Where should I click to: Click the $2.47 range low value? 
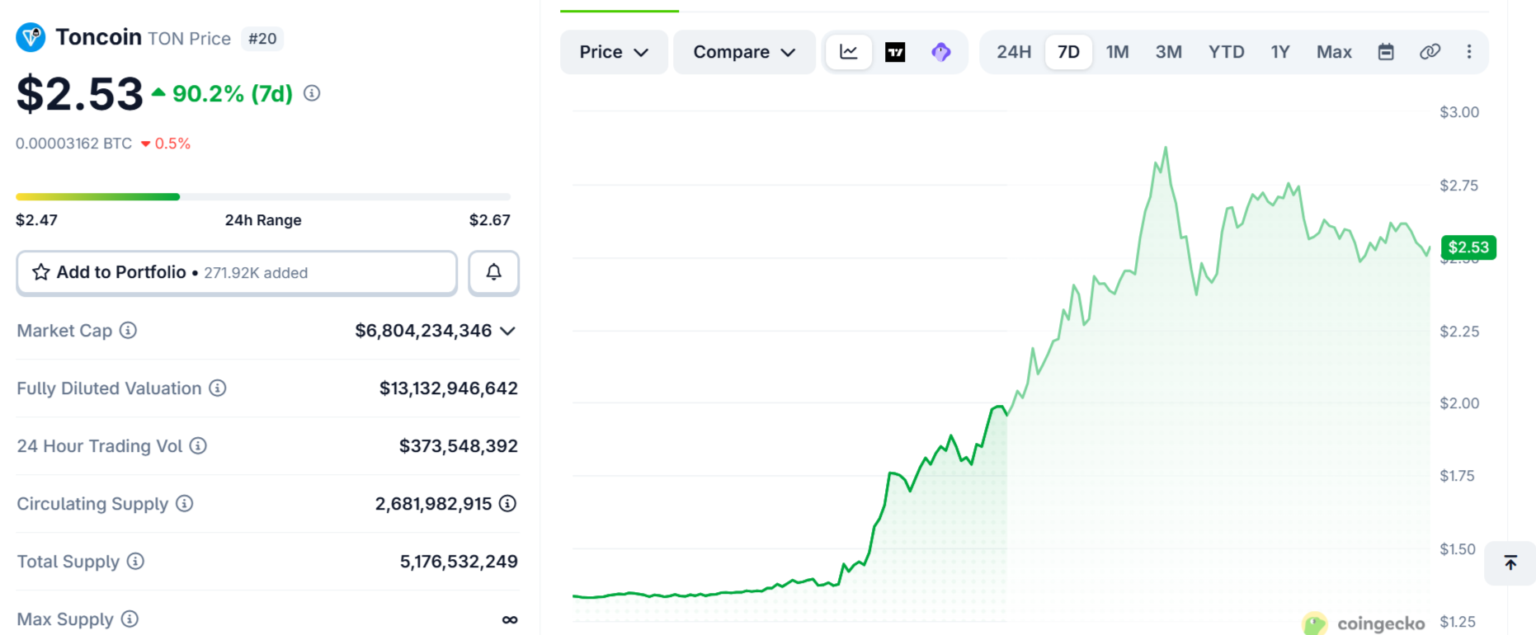pyautogui.click(x=37, y=220)
